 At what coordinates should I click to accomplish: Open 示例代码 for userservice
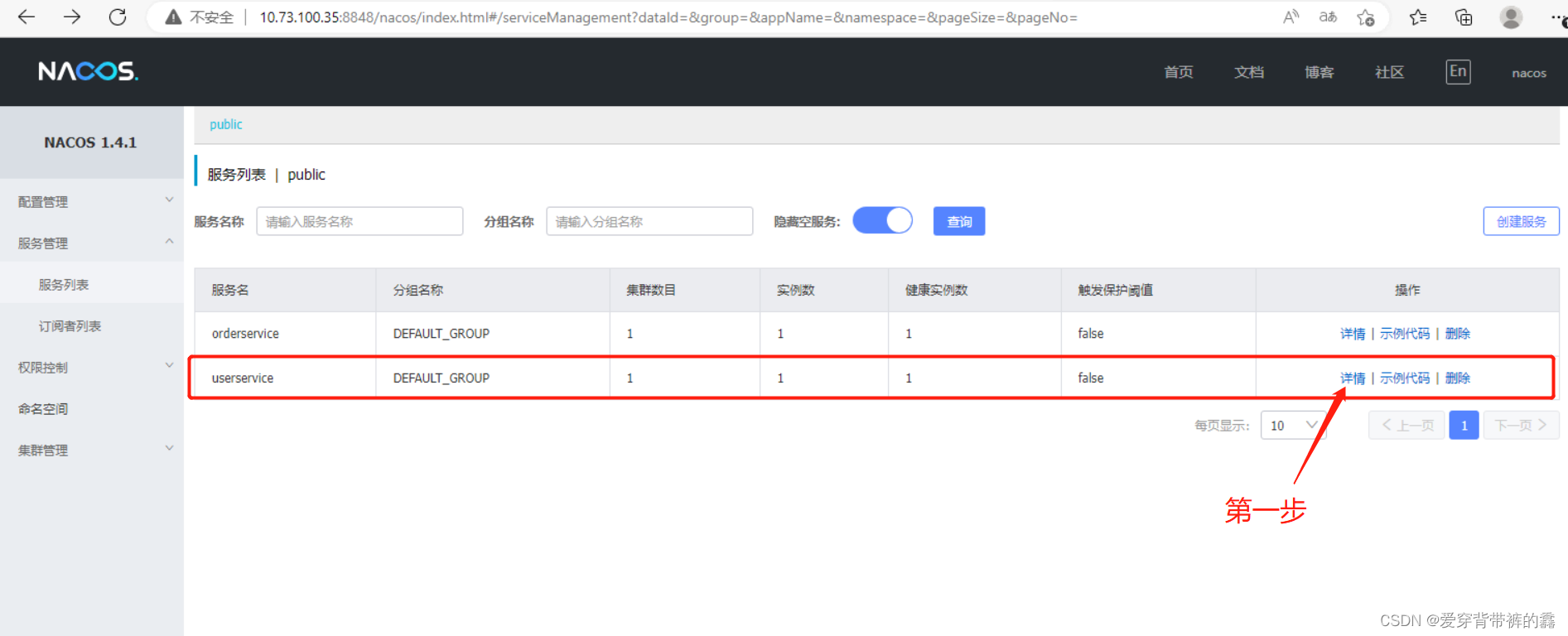tap(1405, 378)
